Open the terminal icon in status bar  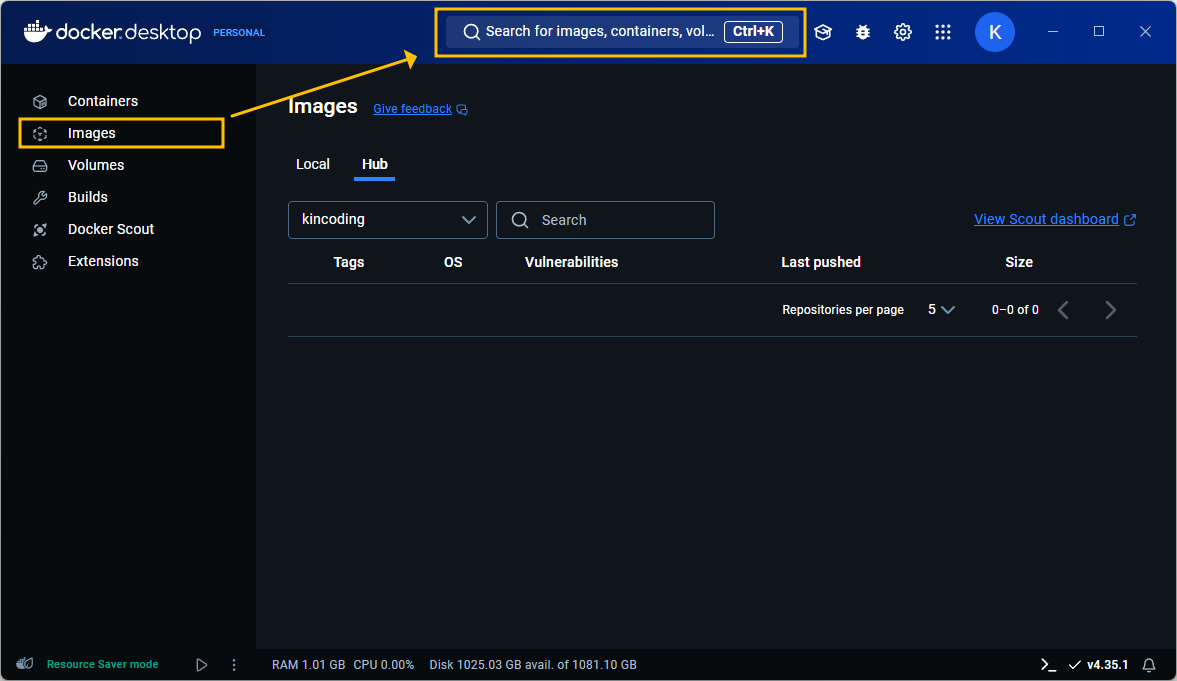click(1048, 664)
